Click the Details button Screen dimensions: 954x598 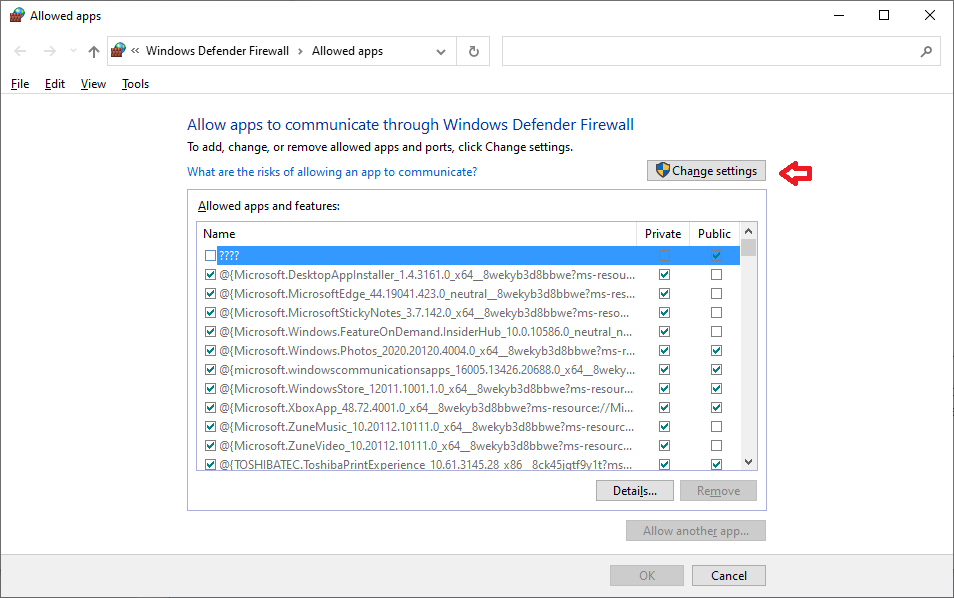[x=635, y=491]
